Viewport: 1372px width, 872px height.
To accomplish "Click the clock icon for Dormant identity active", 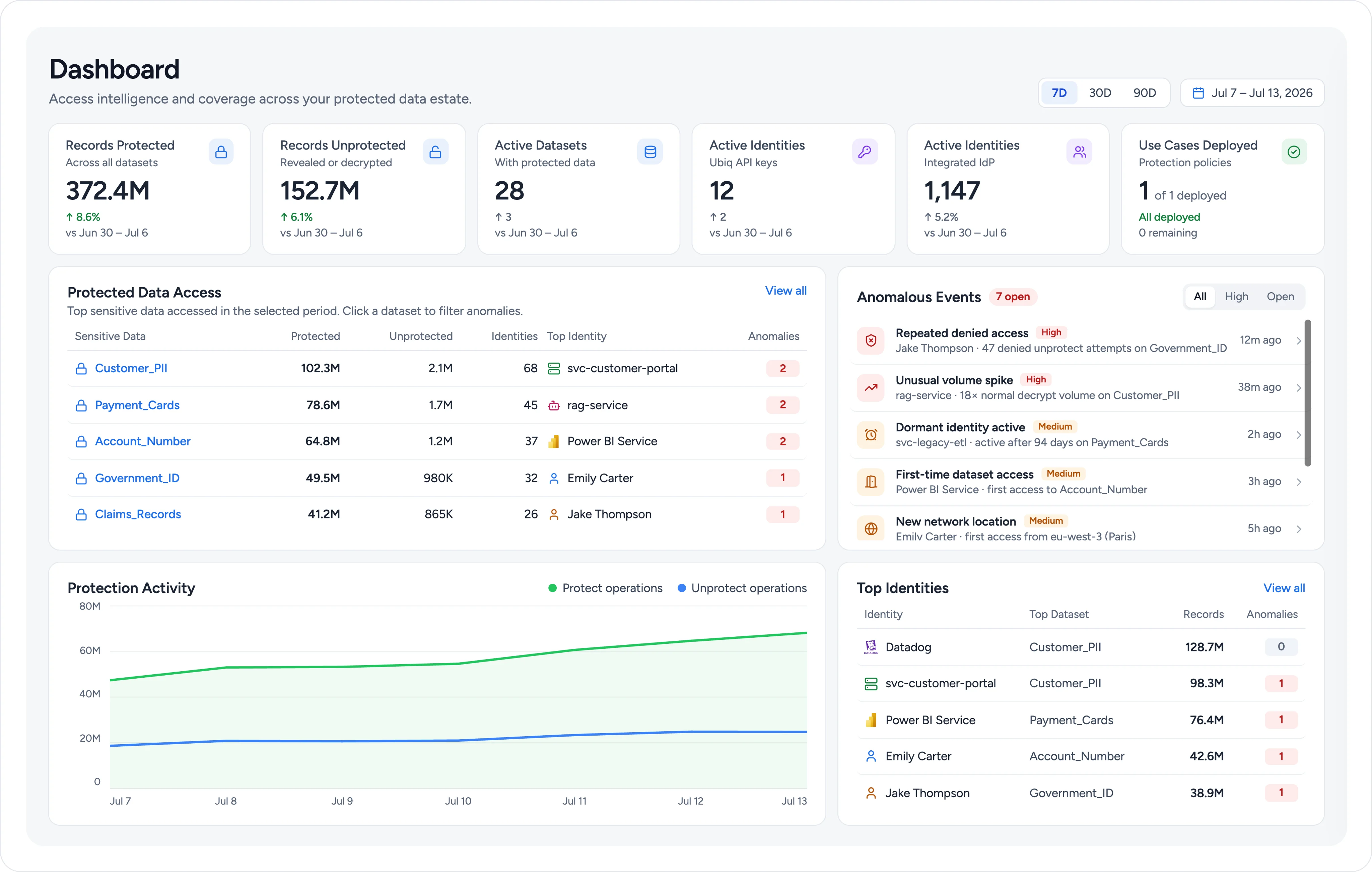I will (x=871, y=435).
